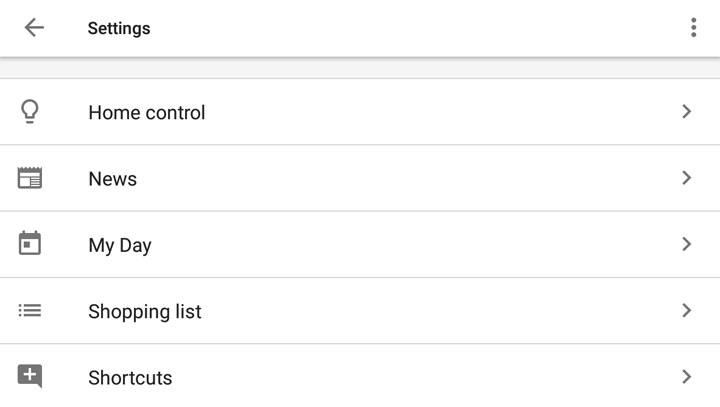Screen dimensions: 720x407
Task: Click the Shopping list bullet-list icon
Action: point(30,311)
